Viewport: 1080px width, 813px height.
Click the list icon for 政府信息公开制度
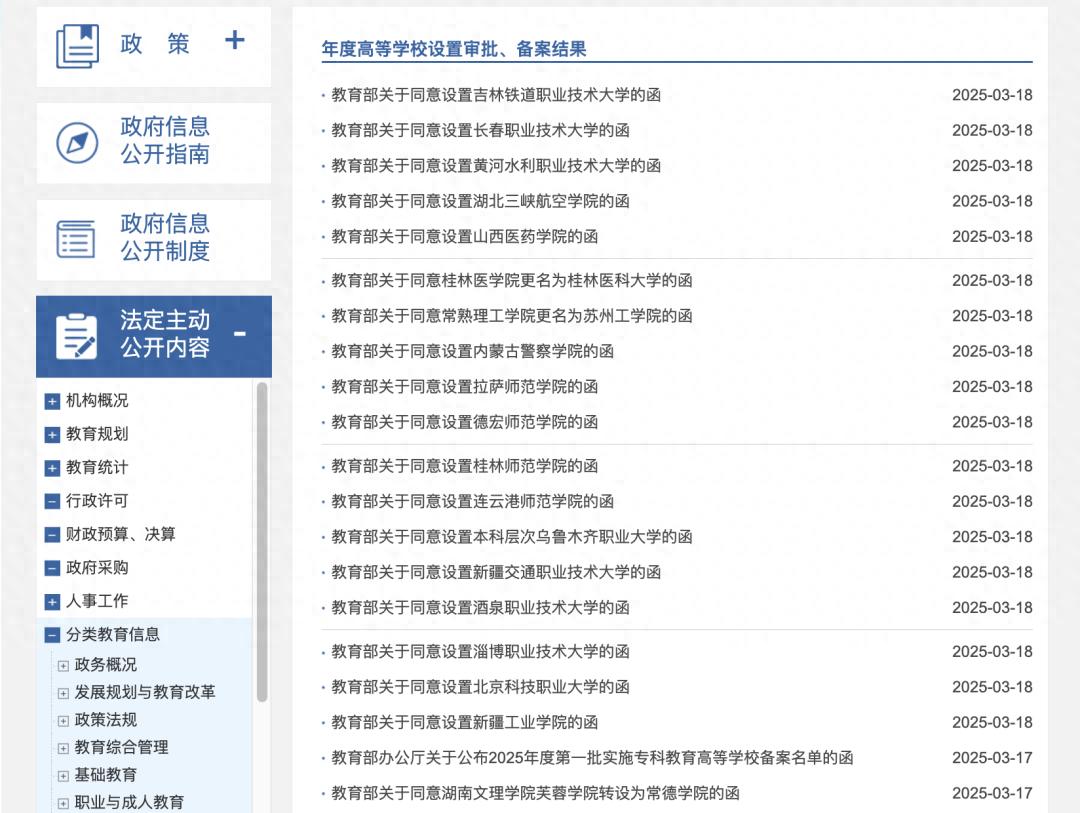pos(77,239)
